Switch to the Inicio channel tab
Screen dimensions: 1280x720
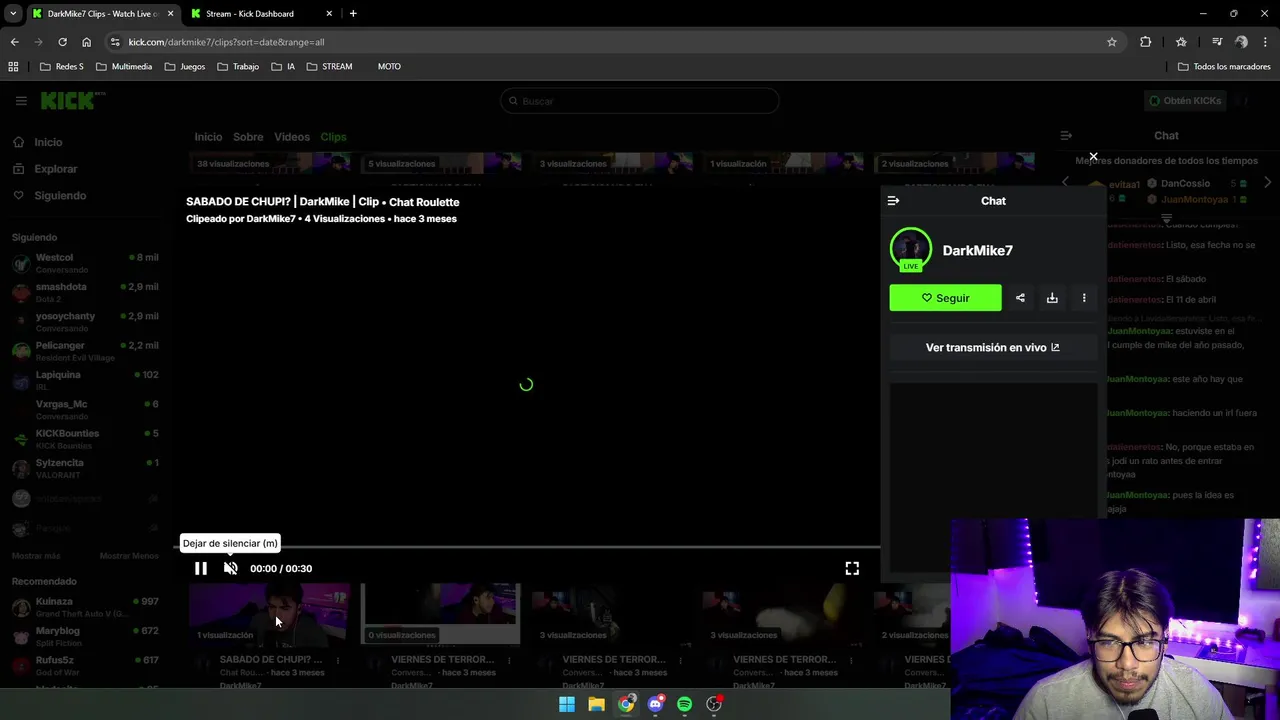[208, 137]
